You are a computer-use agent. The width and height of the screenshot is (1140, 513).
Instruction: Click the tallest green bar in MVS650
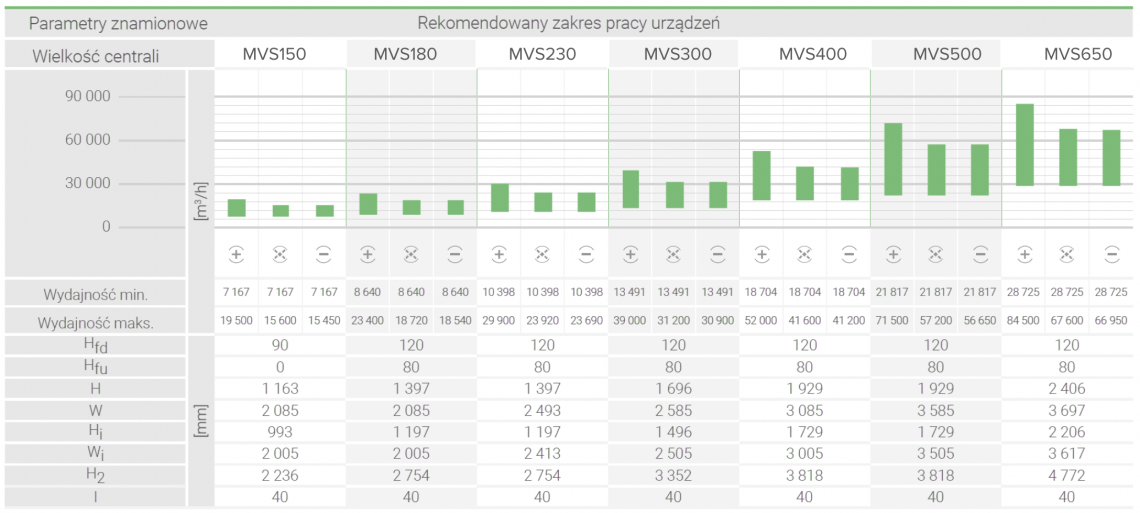click(1024, 144)
